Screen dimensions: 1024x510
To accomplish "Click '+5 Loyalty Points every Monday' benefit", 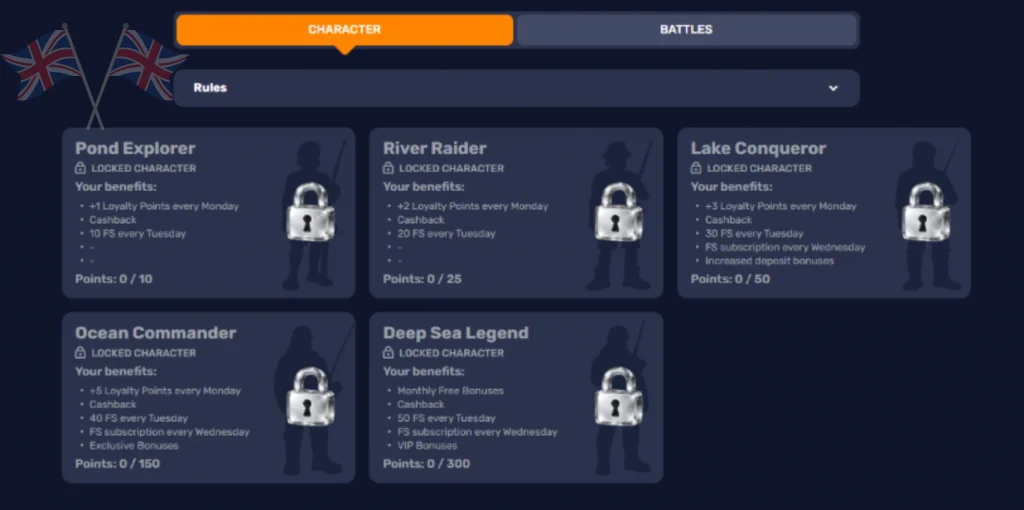I will point(165,391).
